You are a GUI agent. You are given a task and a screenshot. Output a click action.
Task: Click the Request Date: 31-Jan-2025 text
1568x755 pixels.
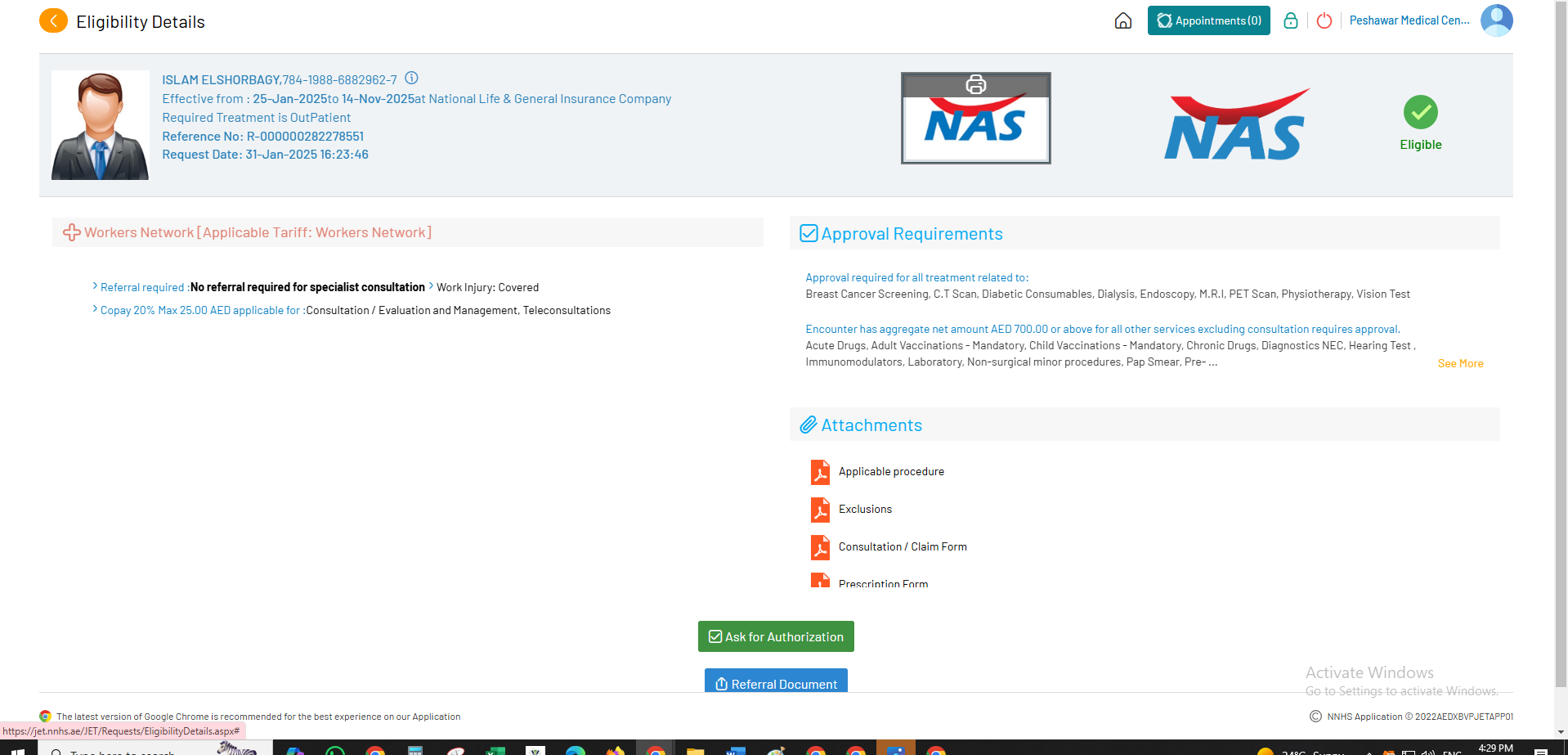(265, 154)
